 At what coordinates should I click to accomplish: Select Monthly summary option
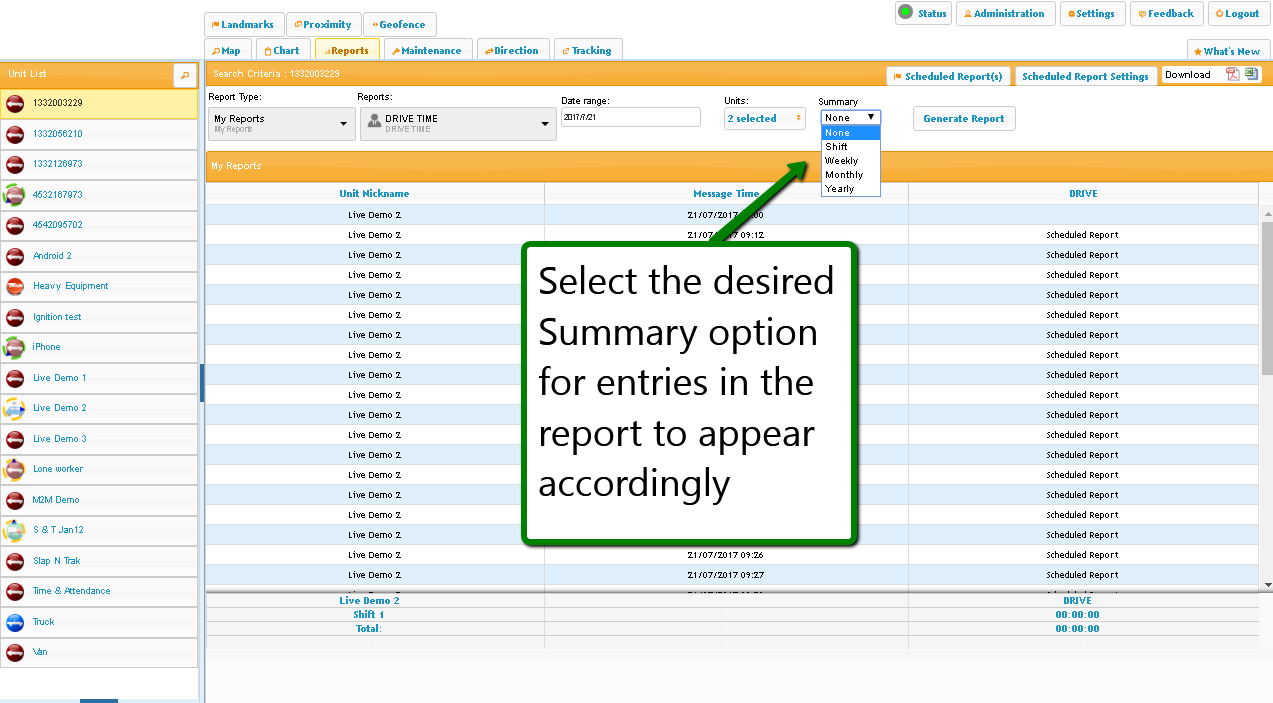click(844, 175)
